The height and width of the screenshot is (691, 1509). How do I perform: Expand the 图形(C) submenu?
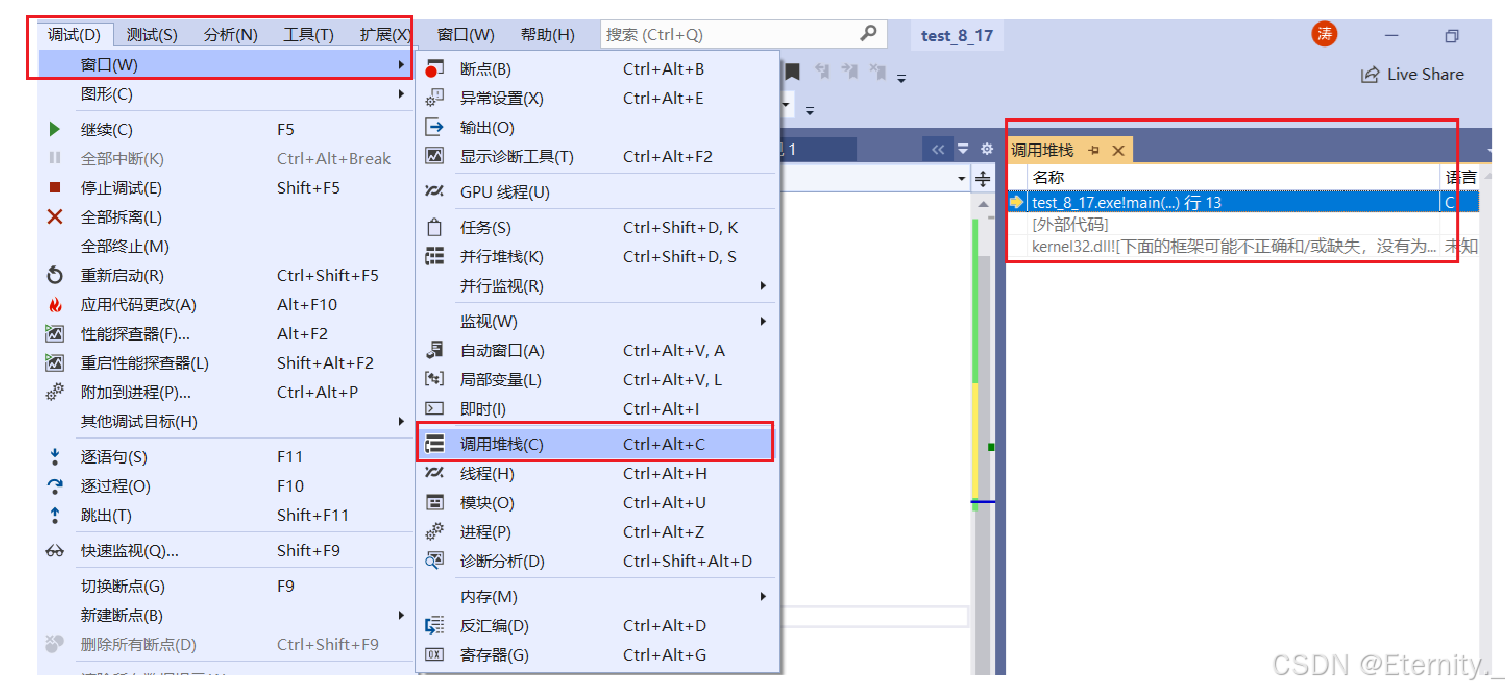(x=226, y=94)
